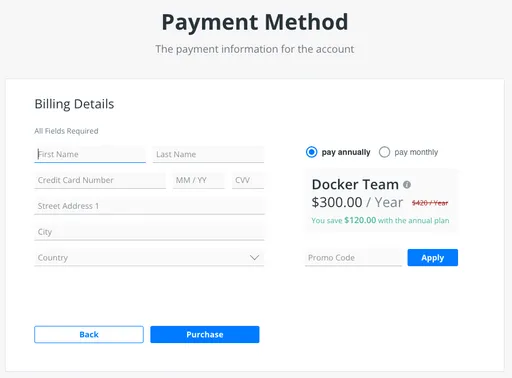Click the "Billing Details" heading
This screenshot has width=512, height=378.
click(x=74, y=104)
